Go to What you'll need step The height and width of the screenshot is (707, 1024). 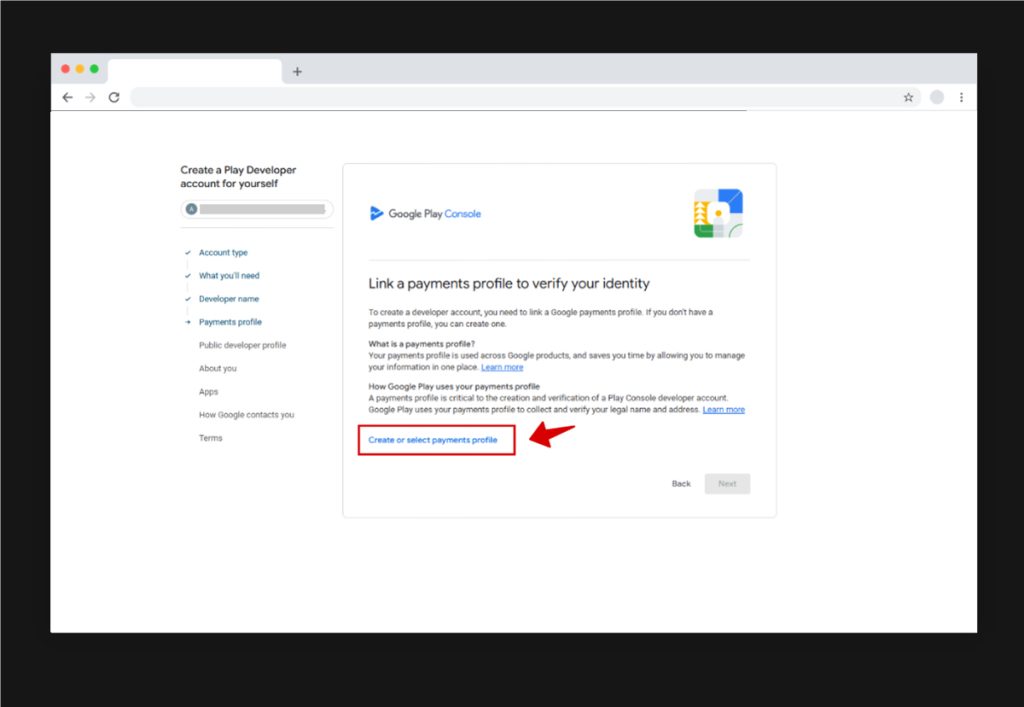tap(229, 275)
